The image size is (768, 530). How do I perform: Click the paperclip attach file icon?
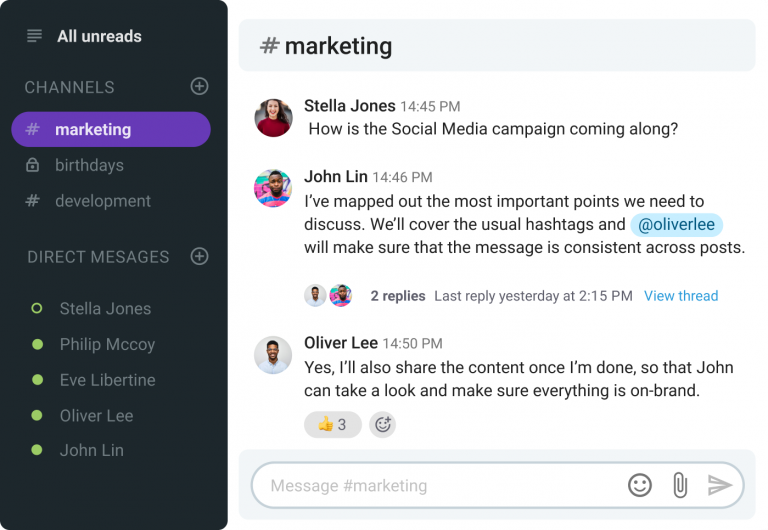click(x=680, y=485)
